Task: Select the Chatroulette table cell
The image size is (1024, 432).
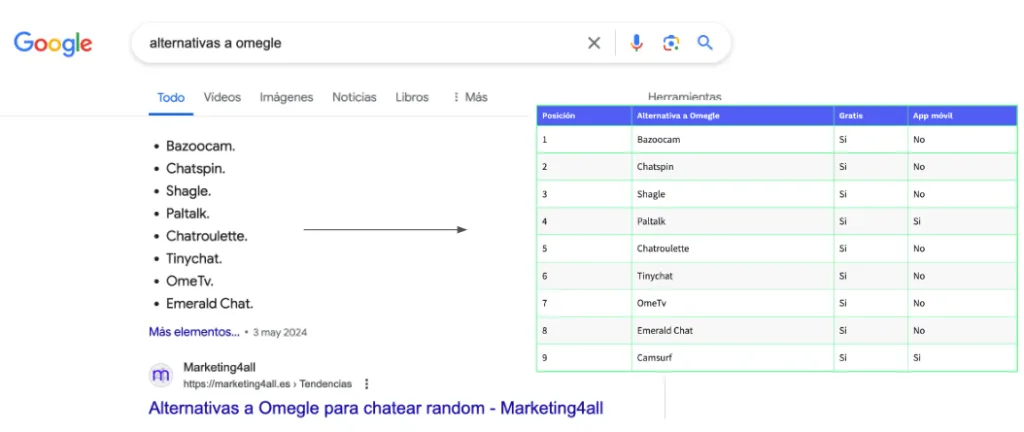Action: pyautogui.click(x=733, y=249)
